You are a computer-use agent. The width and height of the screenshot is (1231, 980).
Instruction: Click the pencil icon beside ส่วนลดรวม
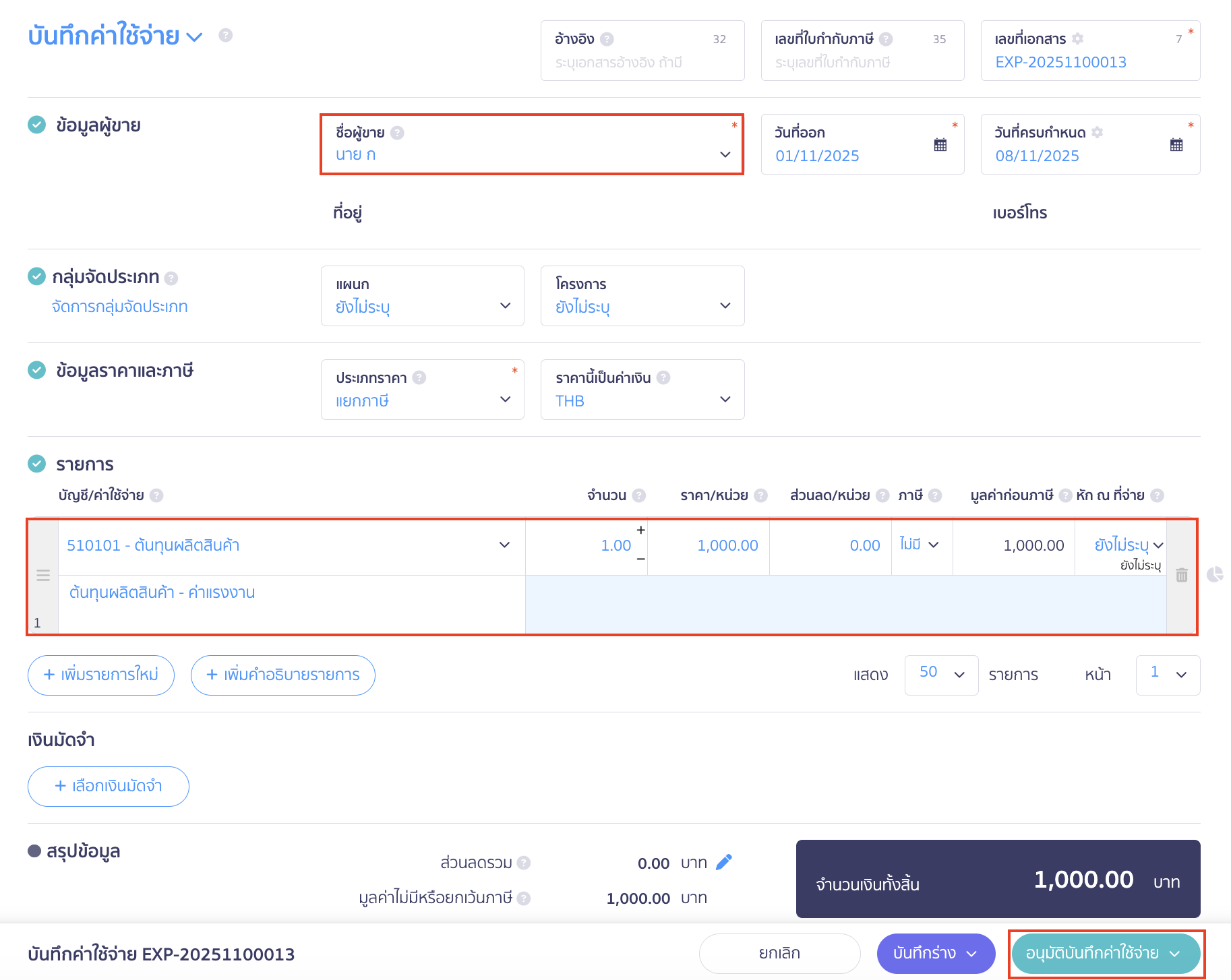723,862
